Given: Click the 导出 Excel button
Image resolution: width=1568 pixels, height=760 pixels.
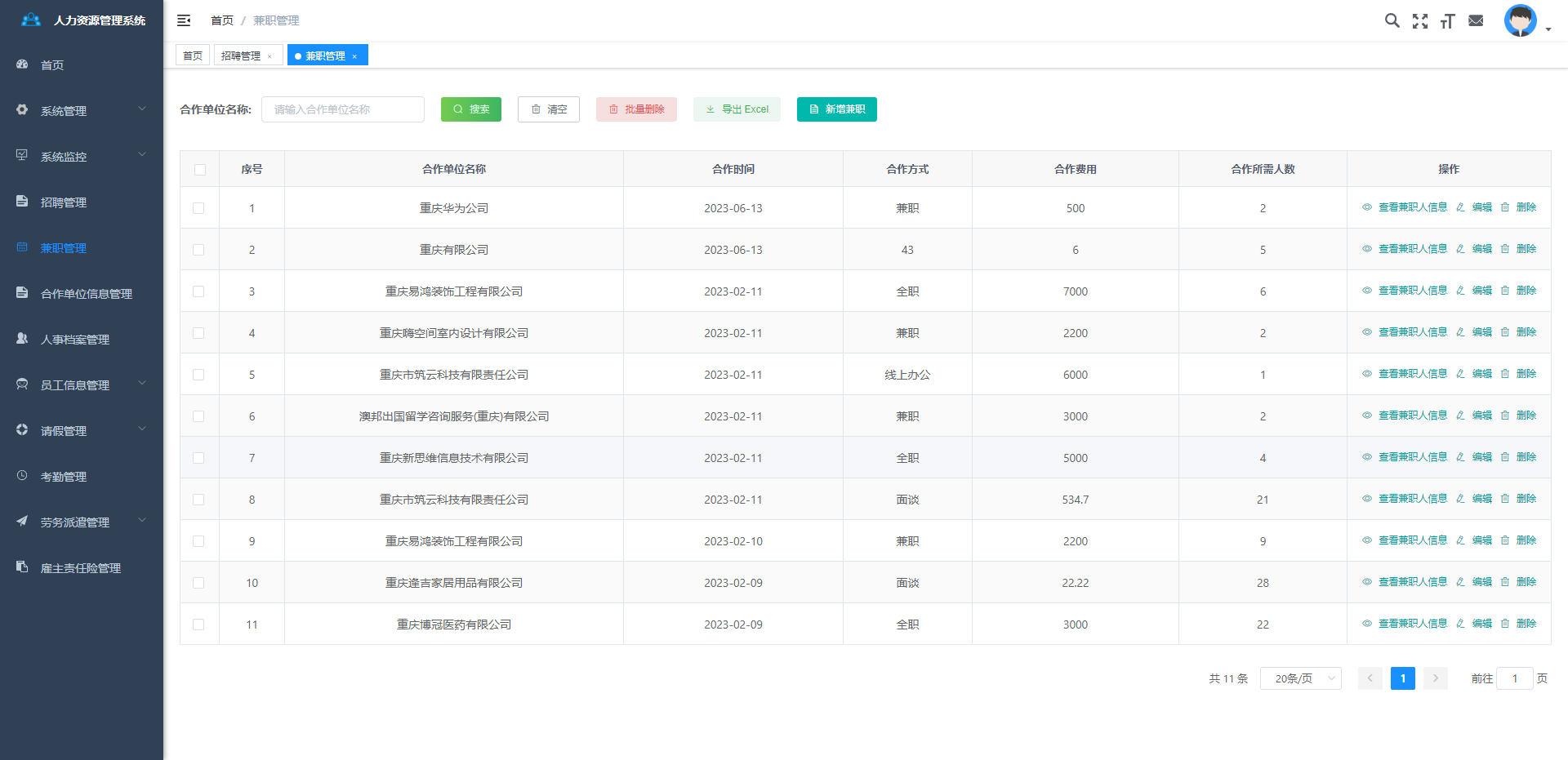Looking at the screenshot, I should point(737,109).
